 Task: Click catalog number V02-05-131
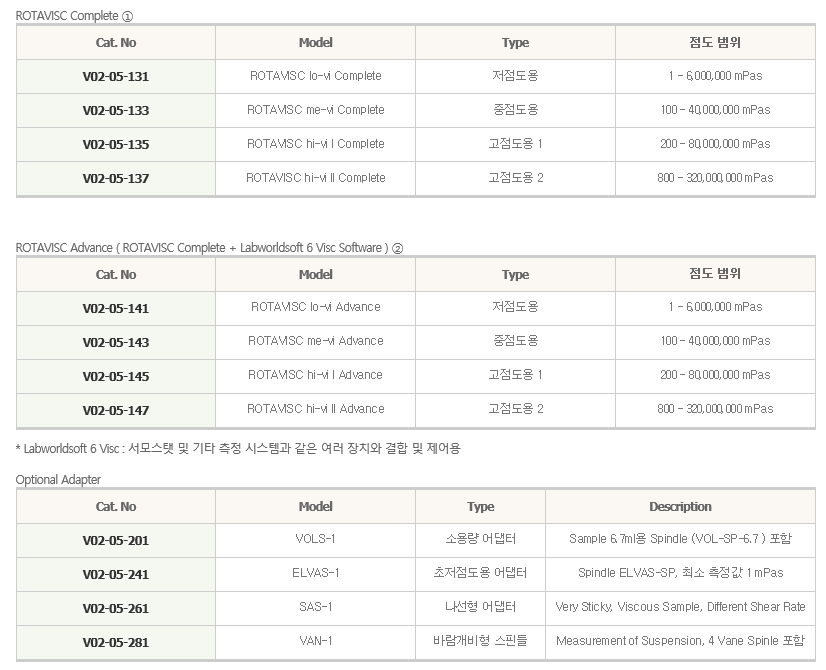click(115, 76)
